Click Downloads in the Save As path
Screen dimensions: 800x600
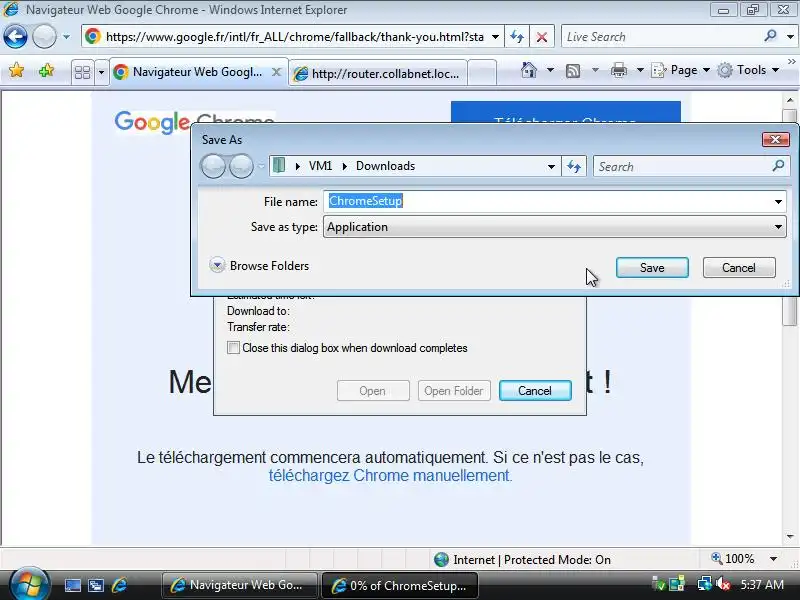(x=386, y=166)
